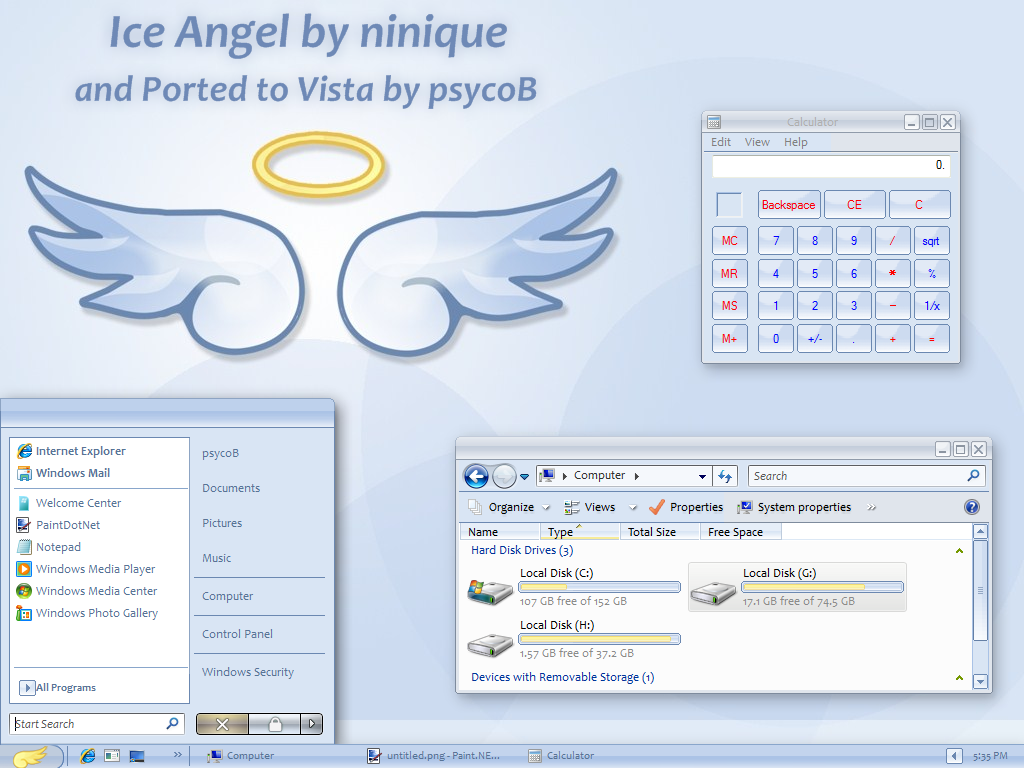Click the Back navigation arrow in Explorer
The image size is (1024, 768).
pos(475,475)
